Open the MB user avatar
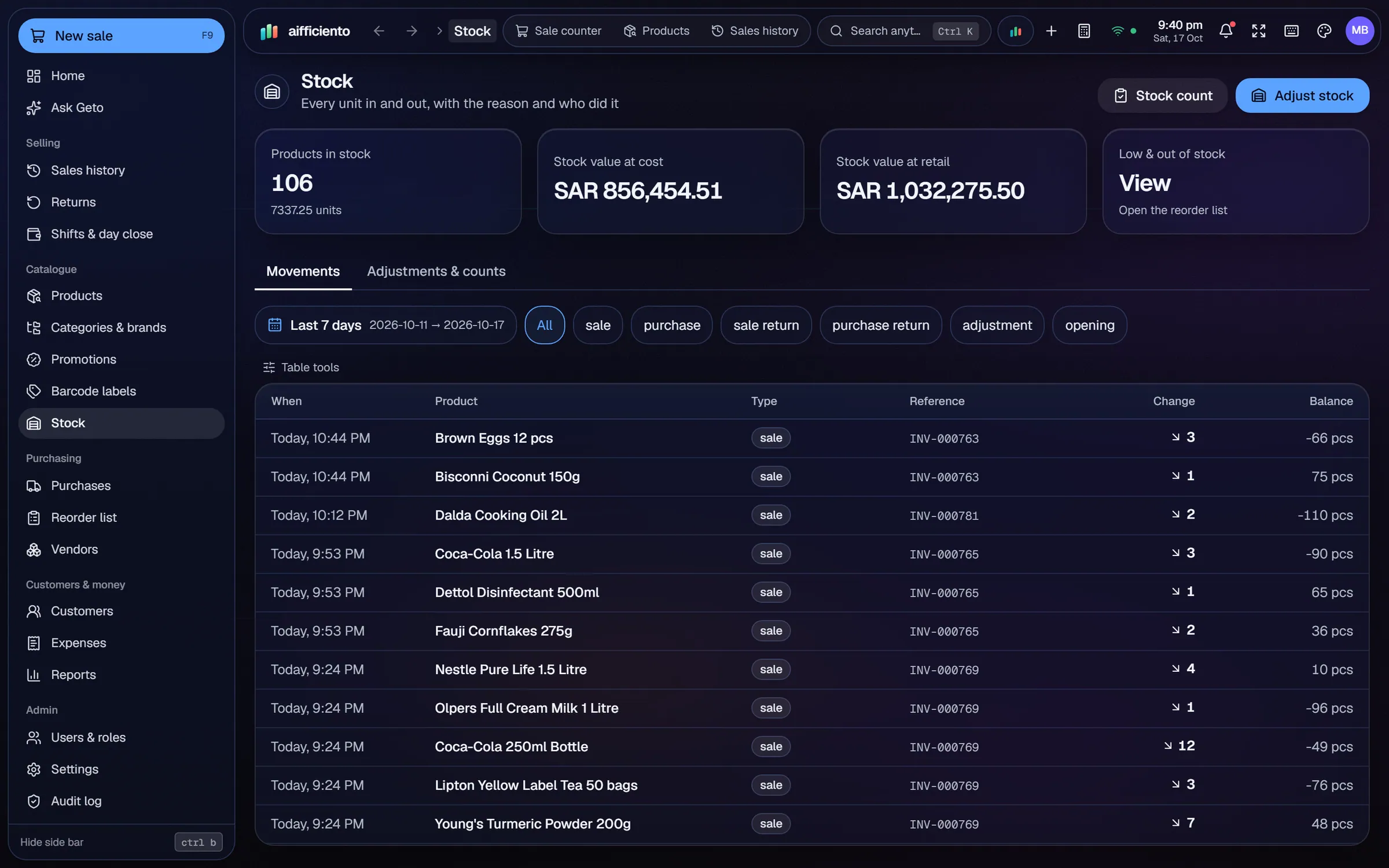Screen dimensions: 1389x868 (1359, 31)
